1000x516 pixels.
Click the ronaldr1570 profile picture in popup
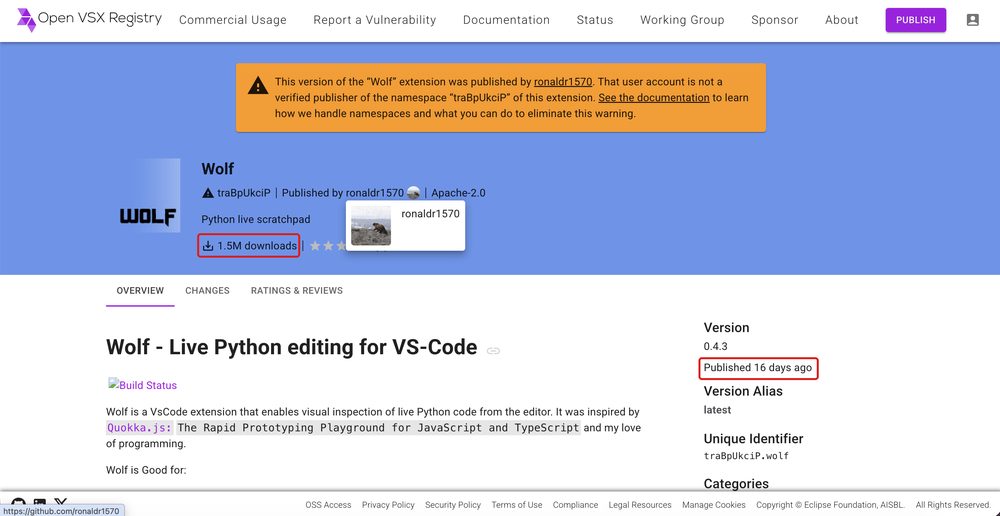371,225
